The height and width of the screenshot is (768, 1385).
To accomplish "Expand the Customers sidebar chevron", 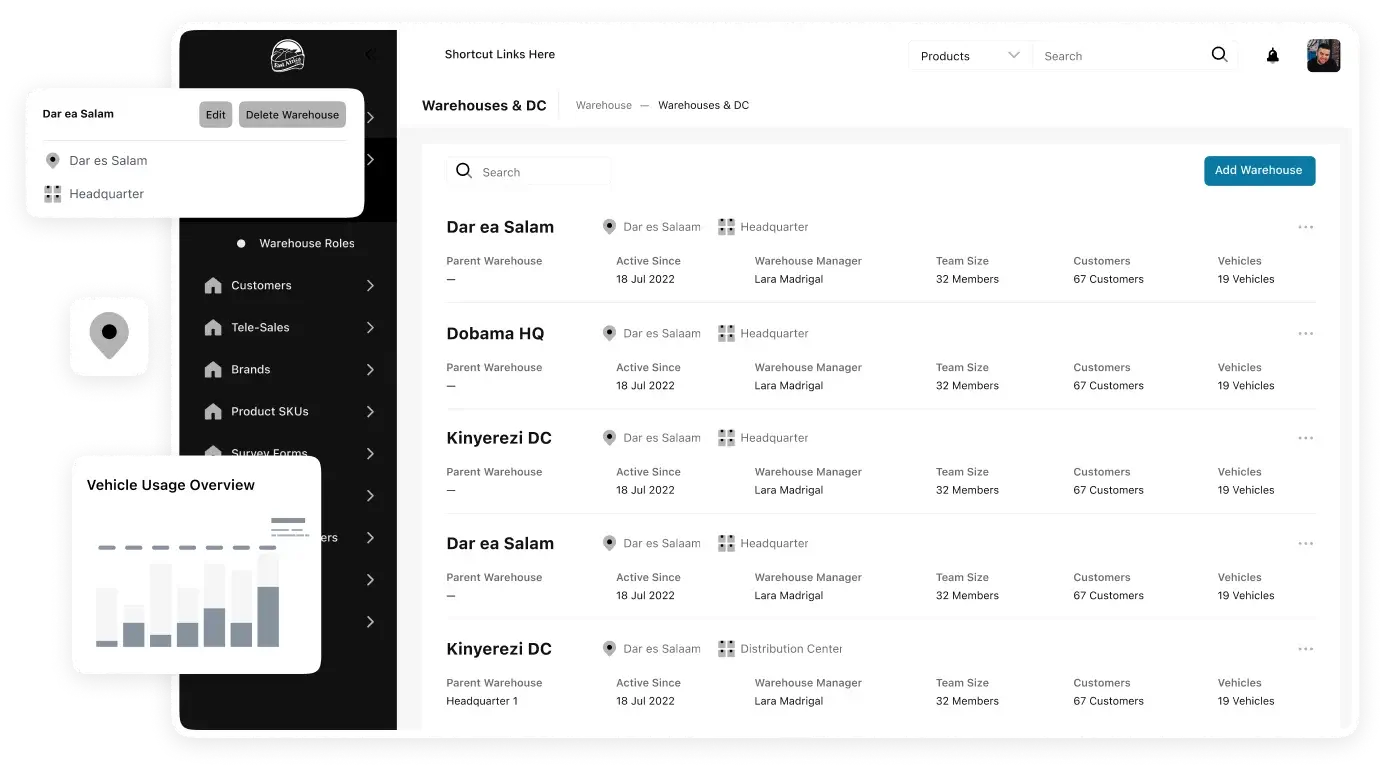I will pos(370,286).
